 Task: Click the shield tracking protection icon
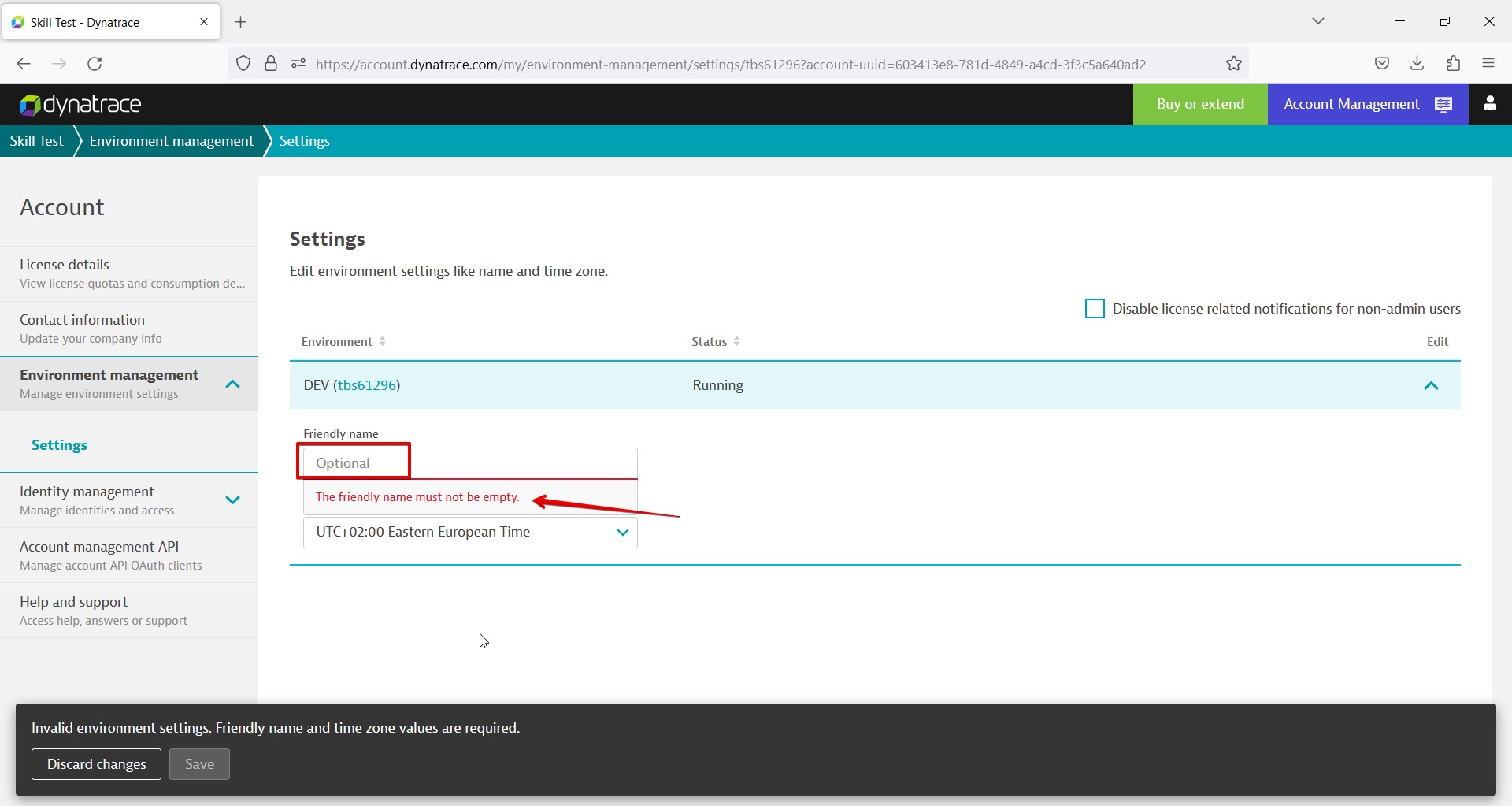[243, 64]
